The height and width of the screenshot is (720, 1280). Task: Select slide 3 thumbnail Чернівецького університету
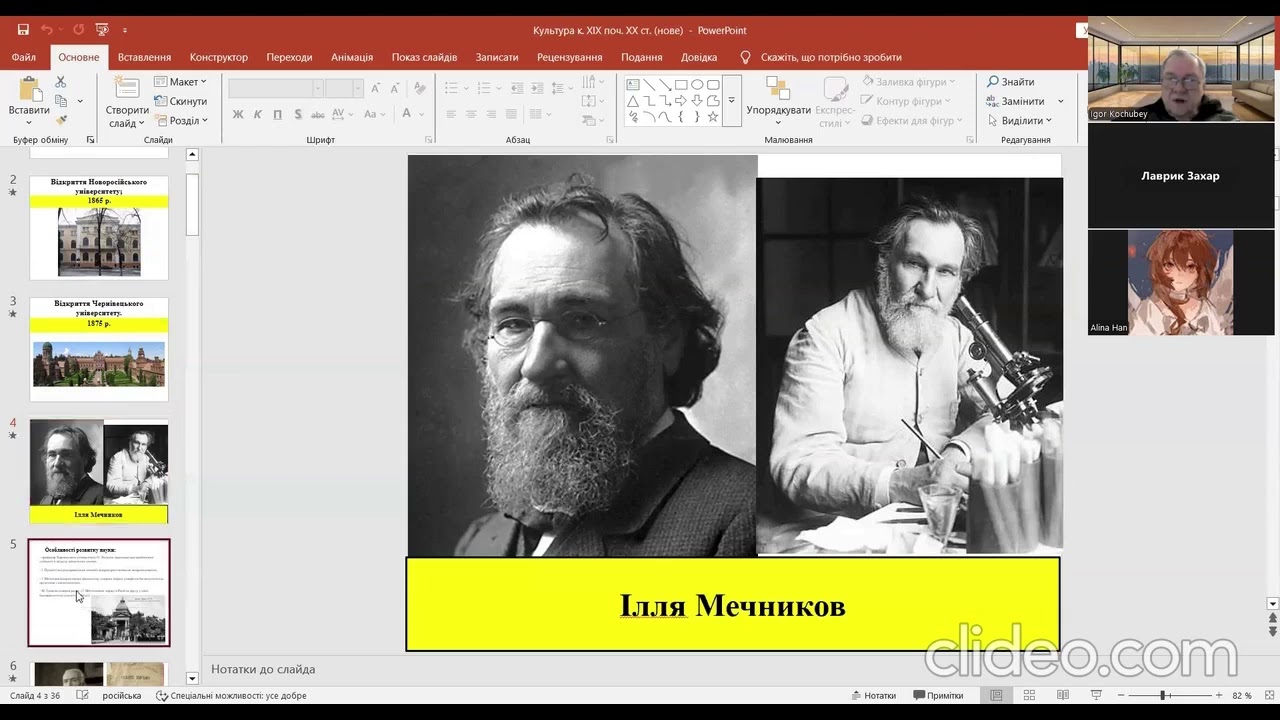(99, 349)
